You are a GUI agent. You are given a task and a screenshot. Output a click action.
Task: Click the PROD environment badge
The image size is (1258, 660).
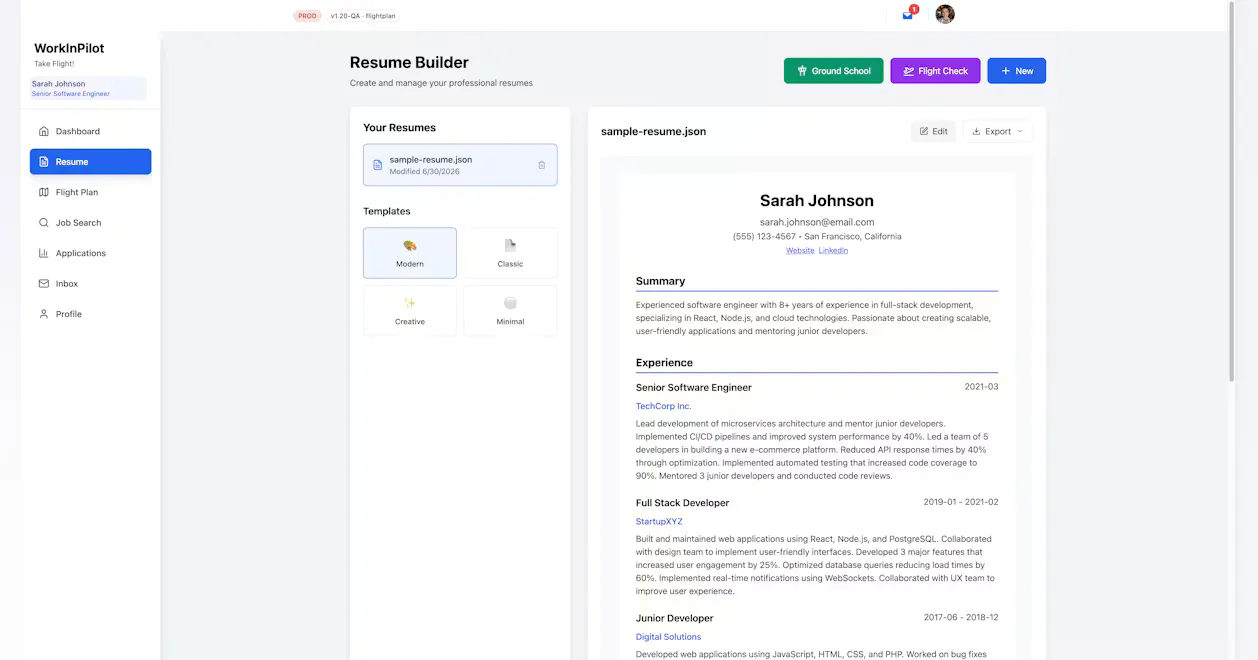pyautogui.click(x=308, y=16)
